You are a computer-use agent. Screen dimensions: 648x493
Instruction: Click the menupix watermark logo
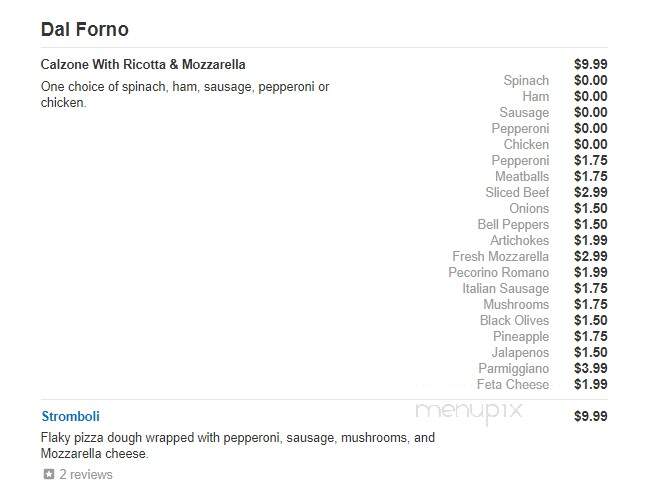469,412
